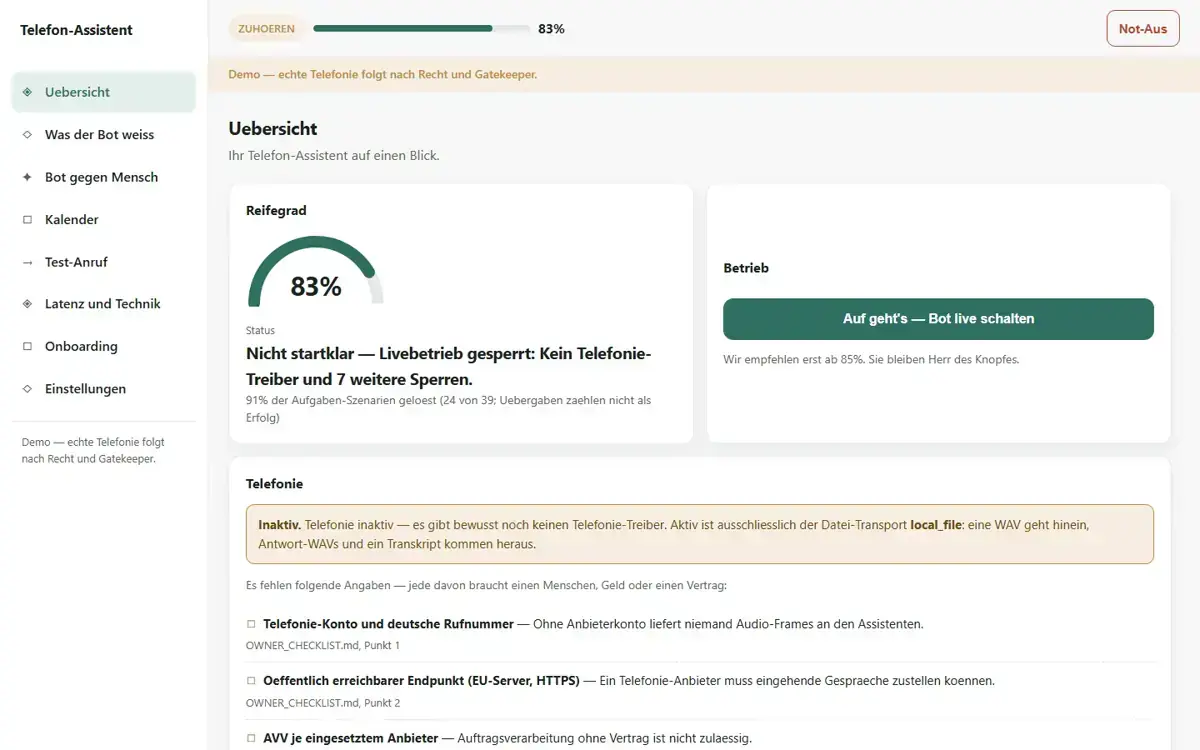Click the icon beside Latenz und Technik

pos(27,304)
